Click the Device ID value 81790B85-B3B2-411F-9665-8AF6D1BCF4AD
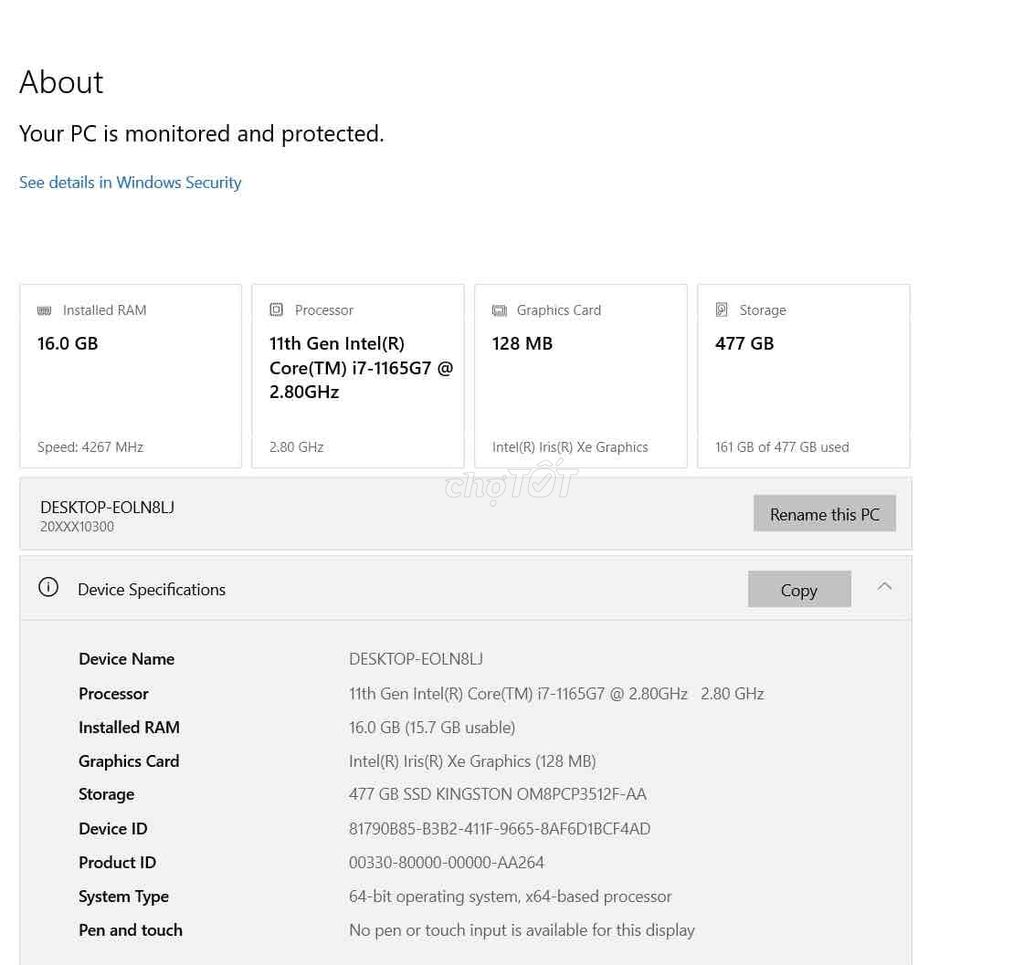Viewport: 1024px width, 965px height. (500, 829)
